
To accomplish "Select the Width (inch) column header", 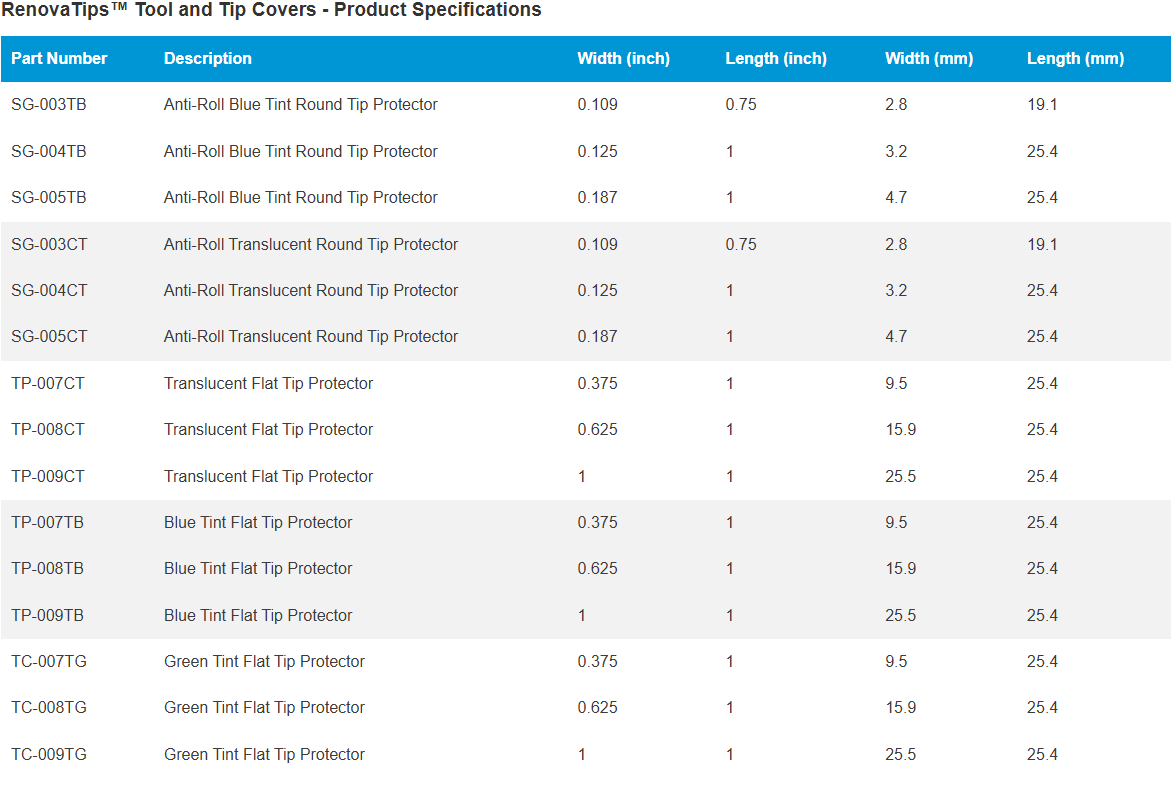I will click(x=623, y=59).
